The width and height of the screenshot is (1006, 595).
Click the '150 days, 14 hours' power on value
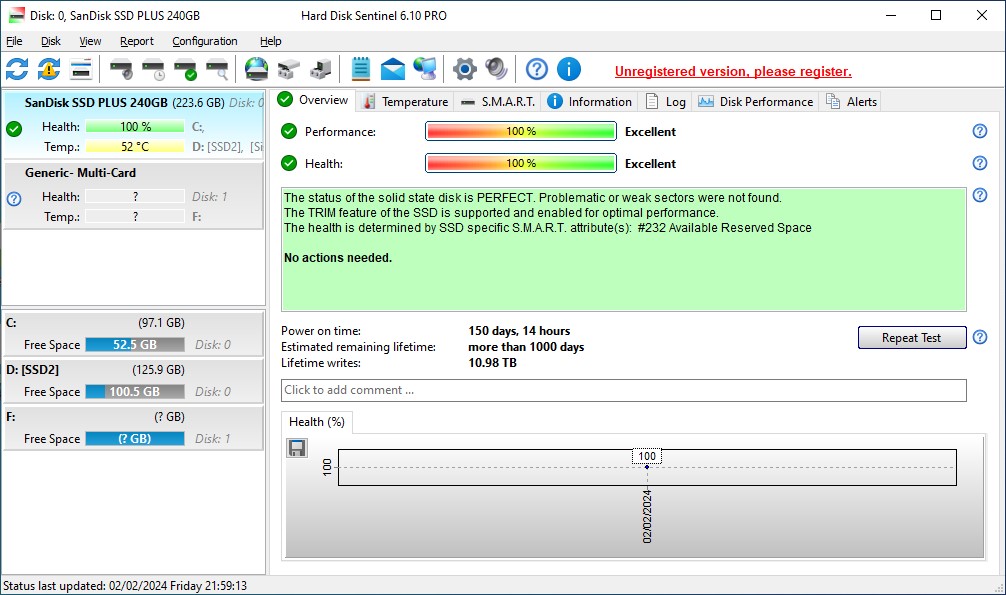(x=519, y=331)
